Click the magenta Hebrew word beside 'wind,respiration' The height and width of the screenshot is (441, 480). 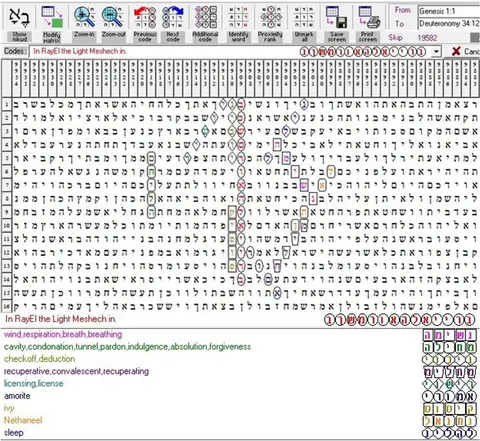[x=450, y=335]
